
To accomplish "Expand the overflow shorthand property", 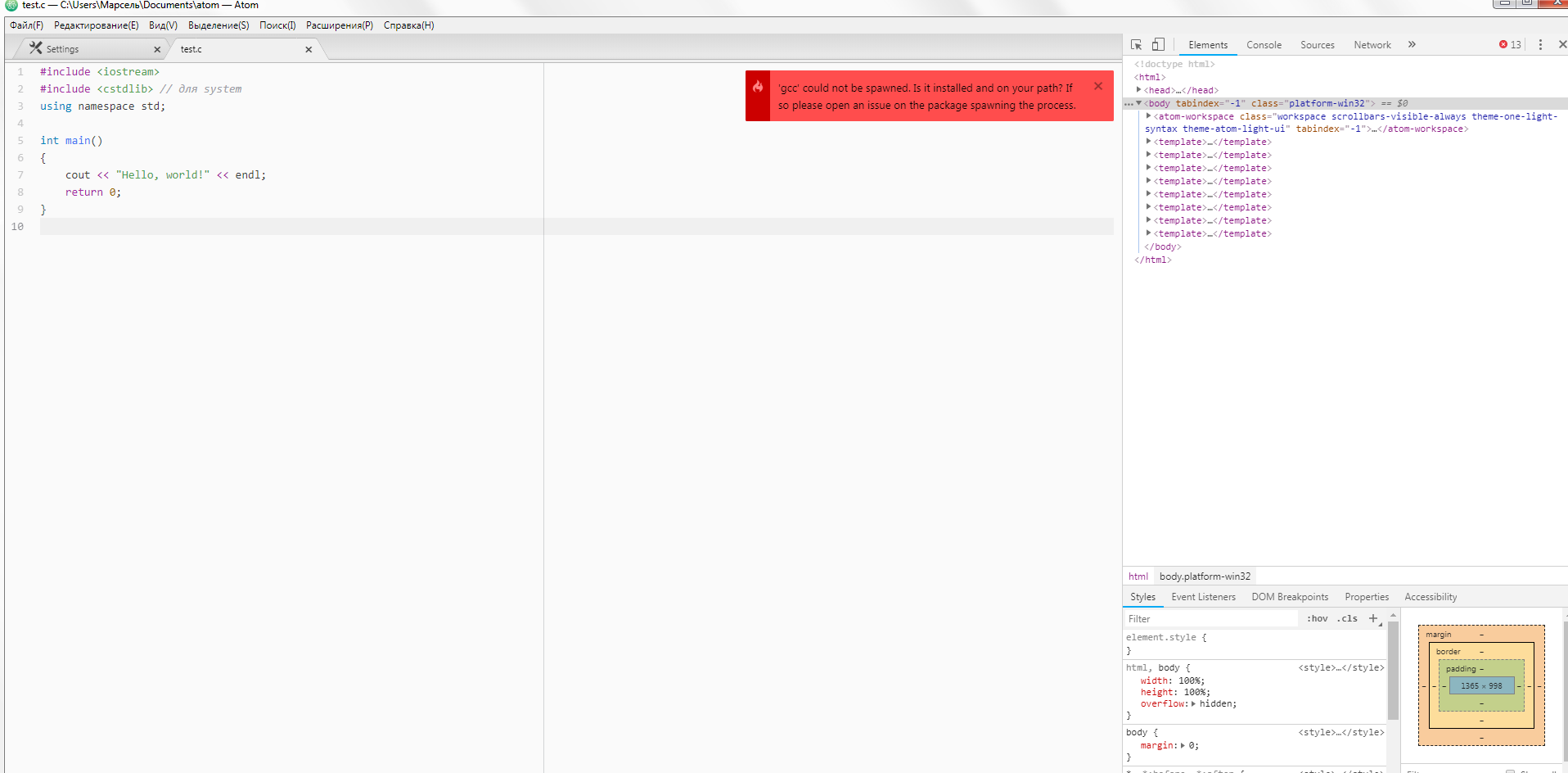I will [1193, 704].
